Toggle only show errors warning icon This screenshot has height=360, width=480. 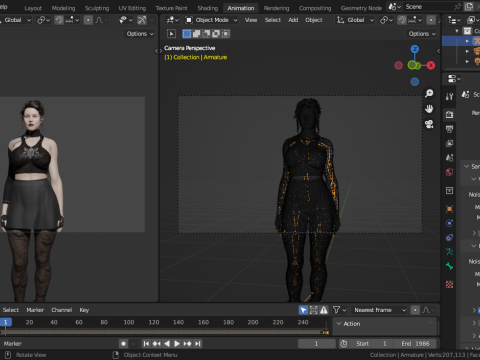324,310
